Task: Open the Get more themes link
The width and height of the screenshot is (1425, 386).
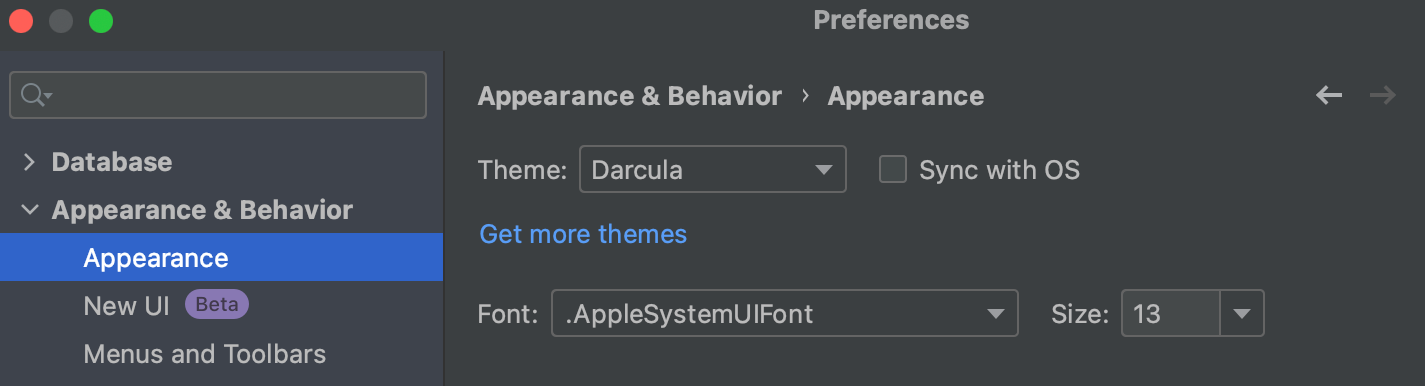Action: [583, 234]
